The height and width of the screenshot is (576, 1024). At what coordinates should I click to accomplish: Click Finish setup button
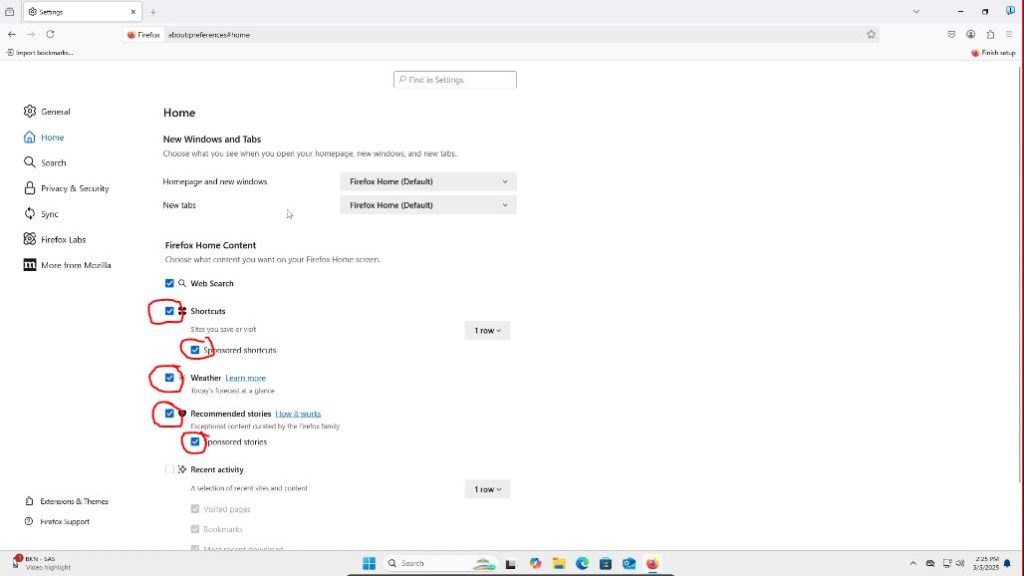point(993,52)
